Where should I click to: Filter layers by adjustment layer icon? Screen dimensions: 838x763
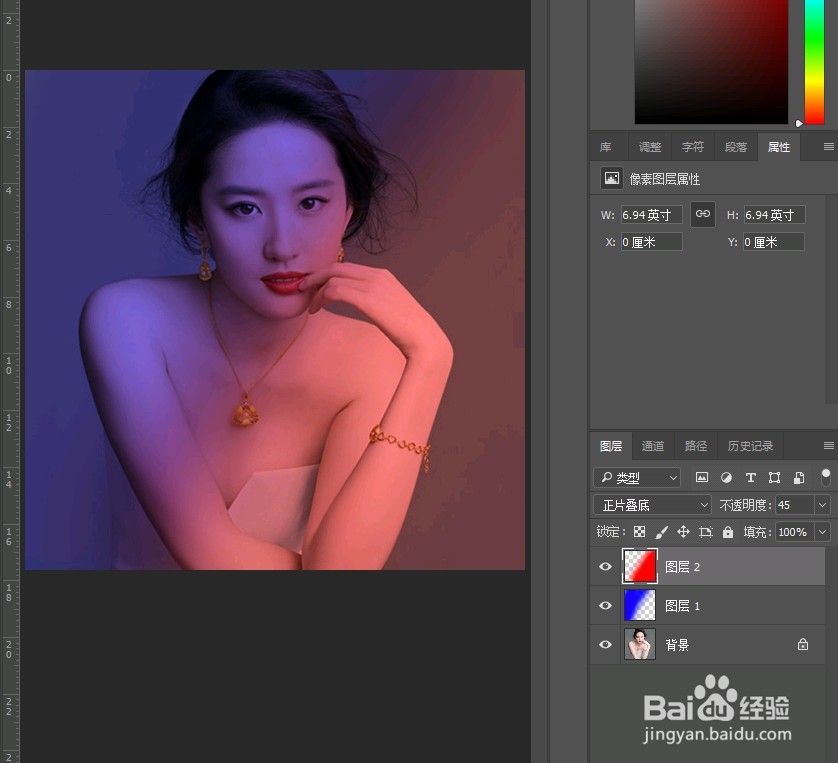[726, 477]
